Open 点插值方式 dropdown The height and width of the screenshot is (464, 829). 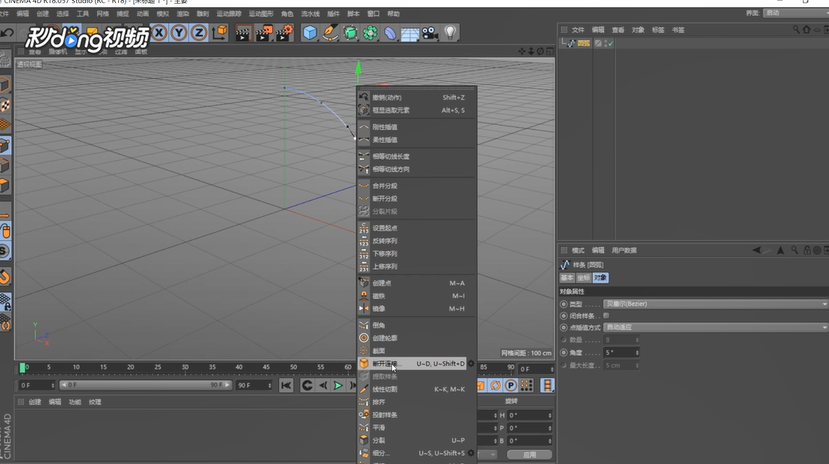(715, 327)
